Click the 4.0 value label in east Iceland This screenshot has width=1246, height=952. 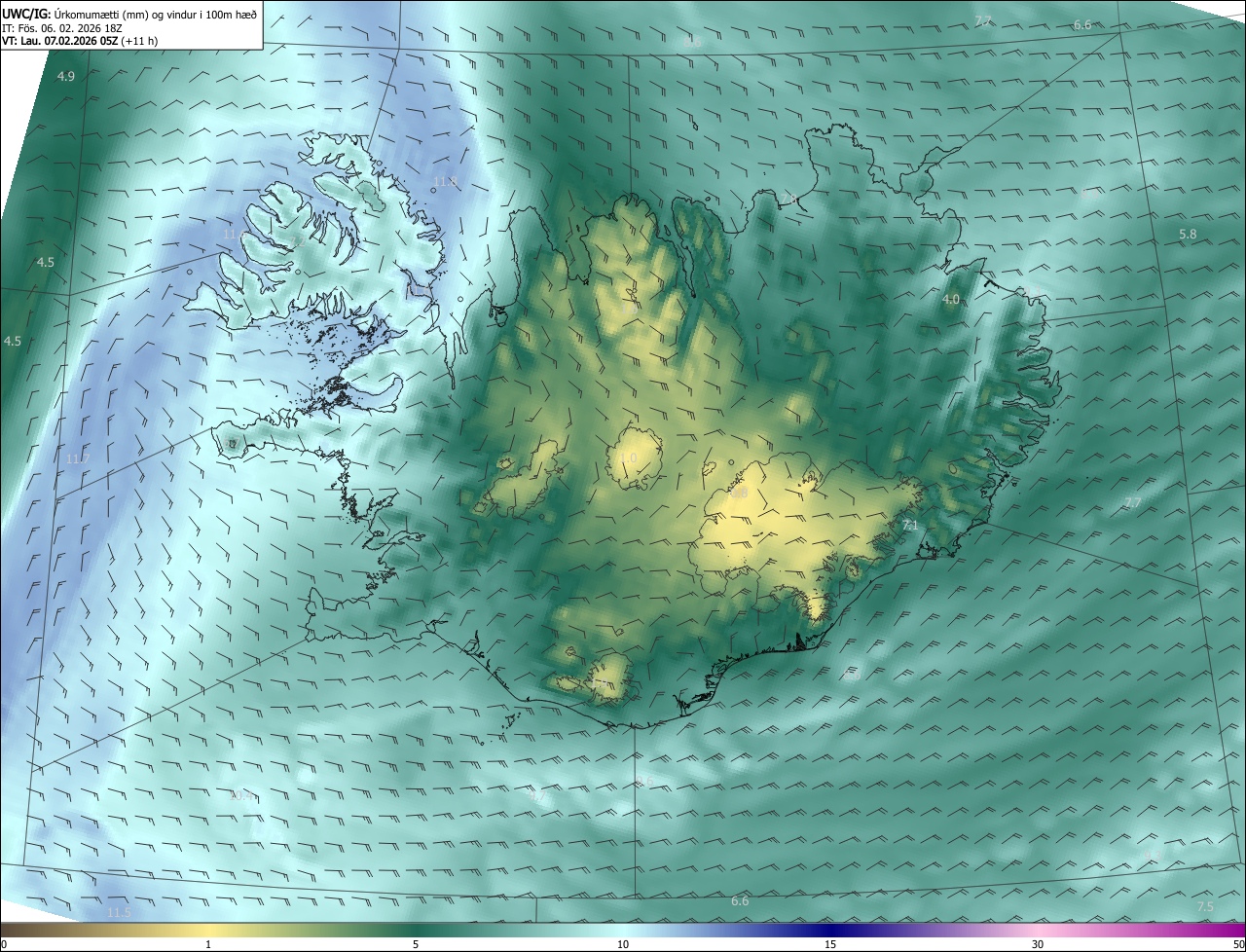pyautogui.click(x=951, y=300)
